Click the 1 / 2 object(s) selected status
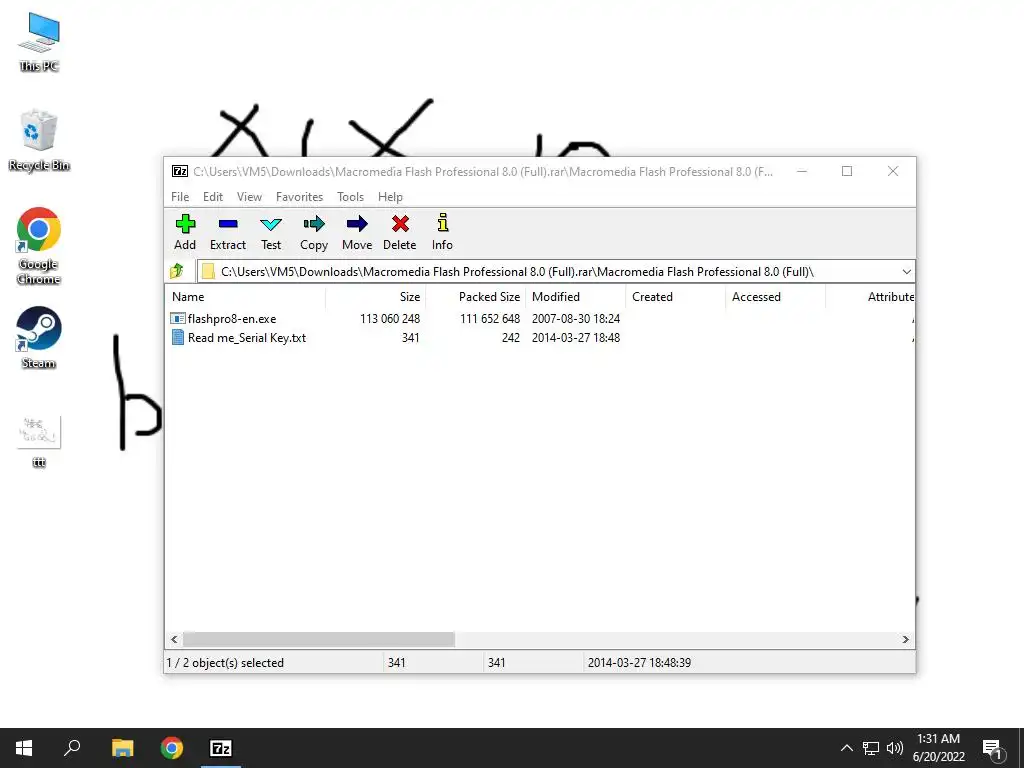Screen dimensions: 1024x768 [225, 662]
